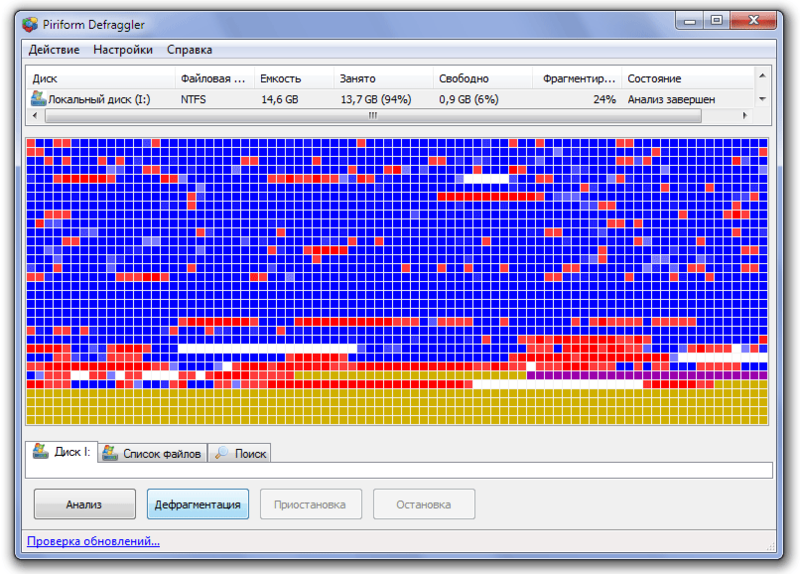Click the drive icon next to Локальный диск (I:)
Image resolution: width=800 pixels, height=574 pixels.
pos(38,98)
